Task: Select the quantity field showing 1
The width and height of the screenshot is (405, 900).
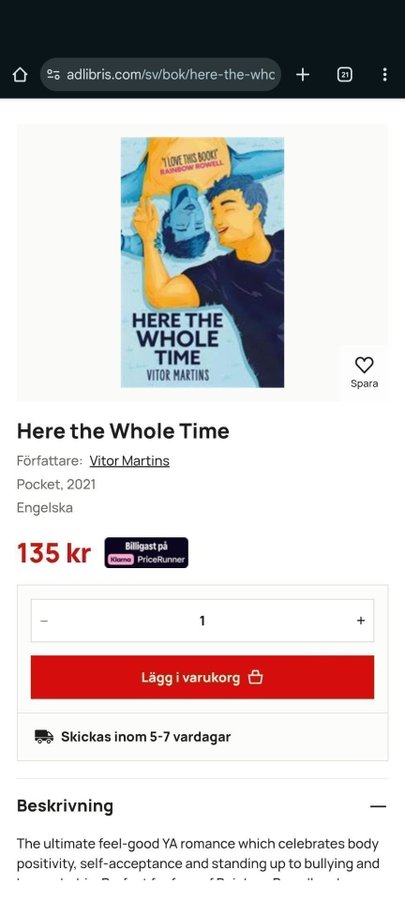Action: click(x=202, y=620)
